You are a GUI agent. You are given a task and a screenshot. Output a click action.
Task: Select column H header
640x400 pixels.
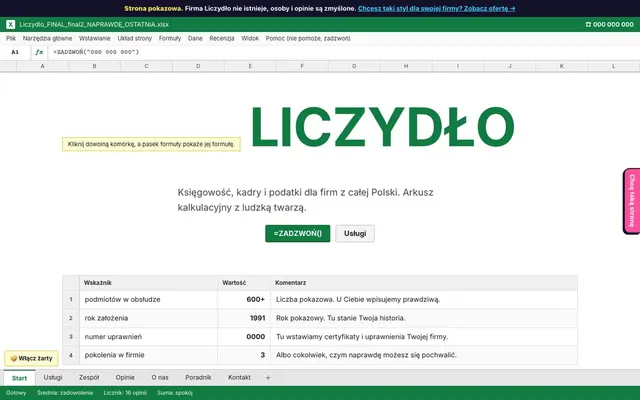click(406, 66)
